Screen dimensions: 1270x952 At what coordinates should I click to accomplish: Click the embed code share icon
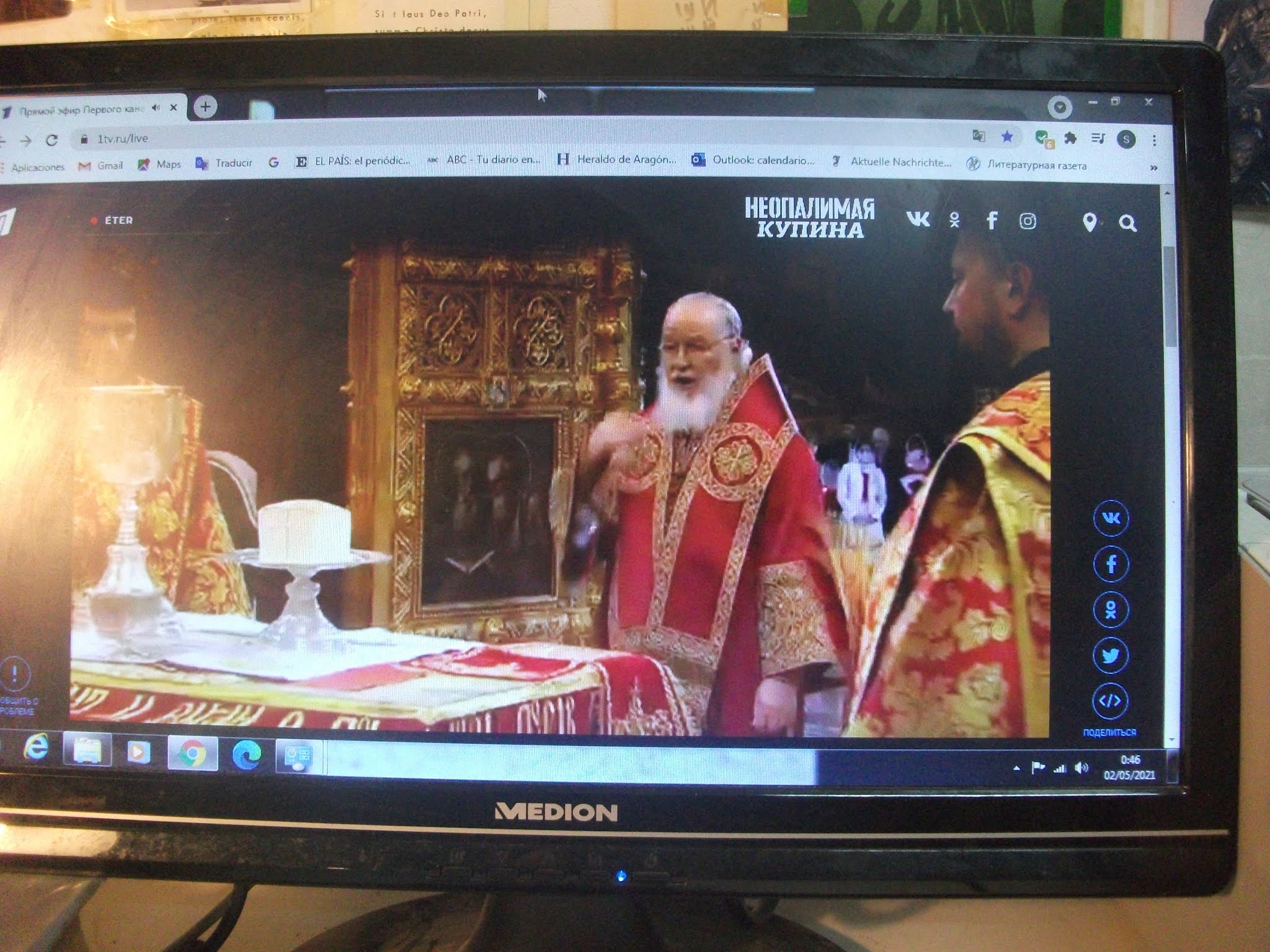(1109, 701)
